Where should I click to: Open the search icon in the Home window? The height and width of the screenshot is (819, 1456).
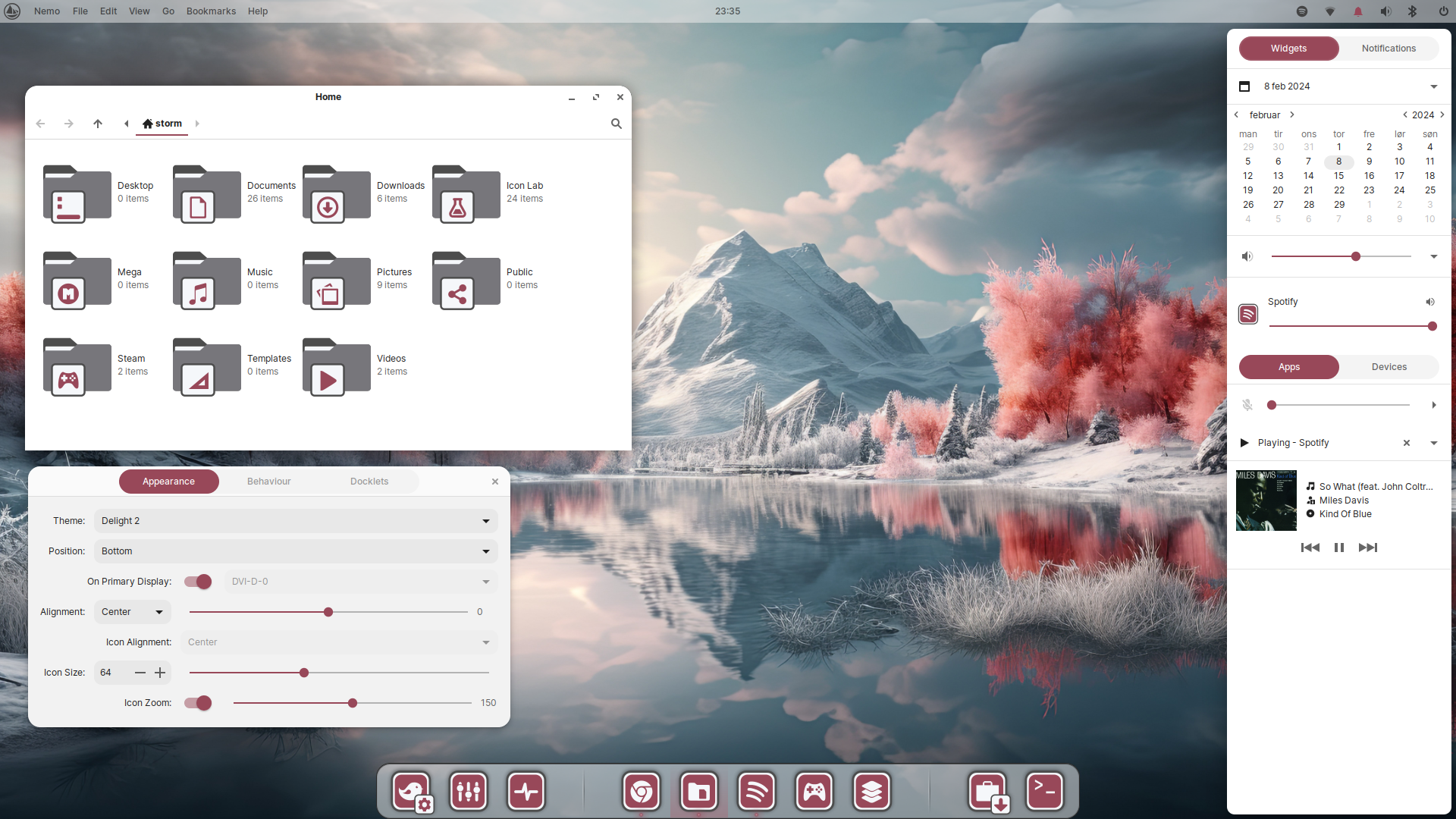pos(616,124)
